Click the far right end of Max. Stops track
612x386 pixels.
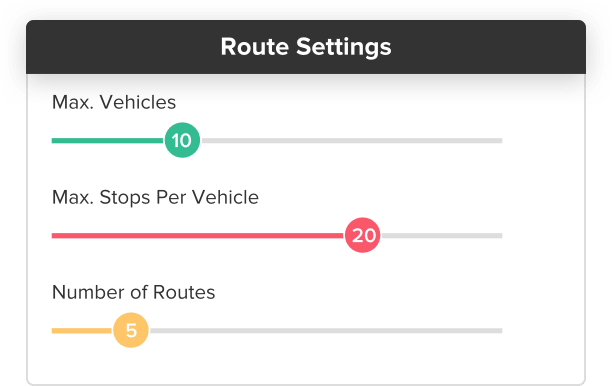500,235
